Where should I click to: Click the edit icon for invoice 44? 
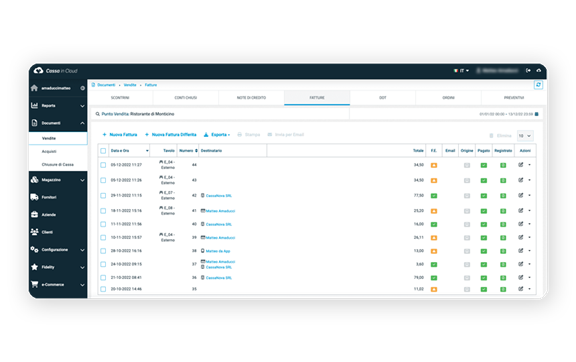pos(521,165)
